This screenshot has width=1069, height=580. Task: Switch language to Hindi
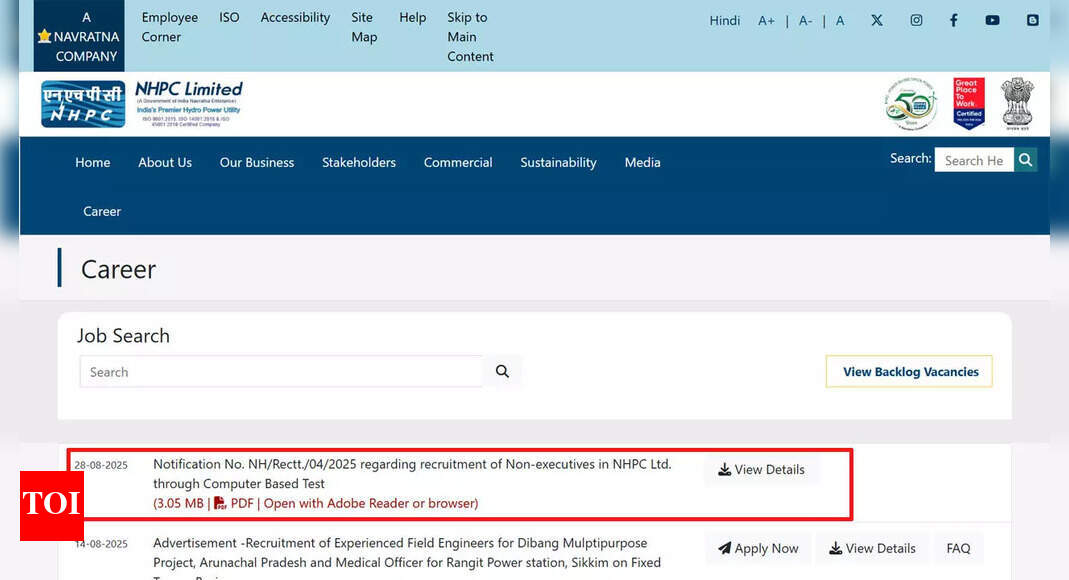(x=724, y=20)
